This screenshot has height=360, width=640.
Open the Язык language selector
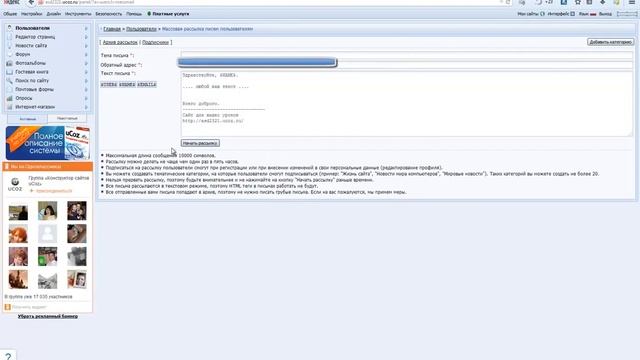click(x=587, y=14)
